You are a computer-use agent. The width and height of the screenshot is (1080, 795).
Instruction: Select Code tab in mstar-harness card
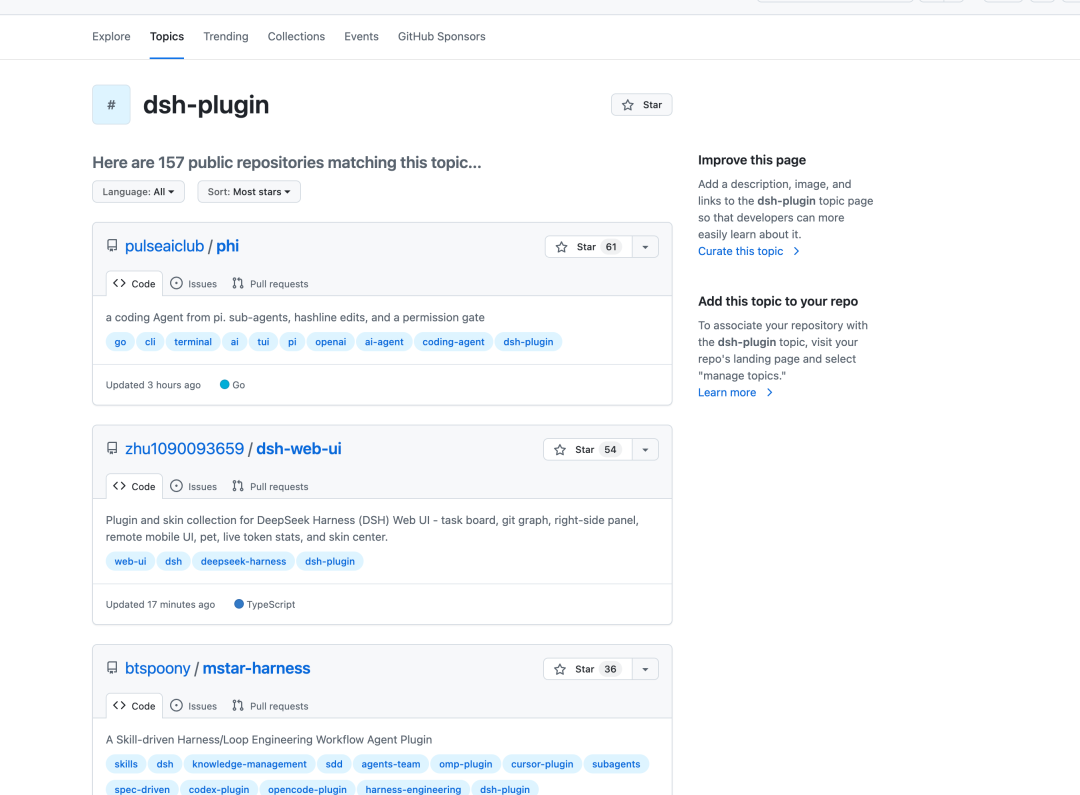click(134, 705)
